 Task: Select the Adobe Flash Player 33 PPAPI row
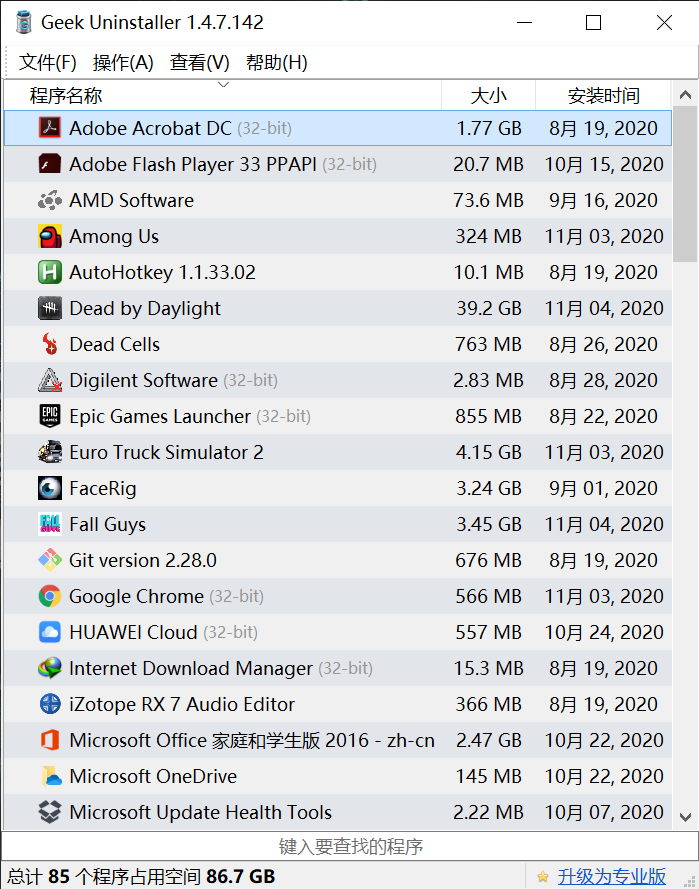point(338,164)
